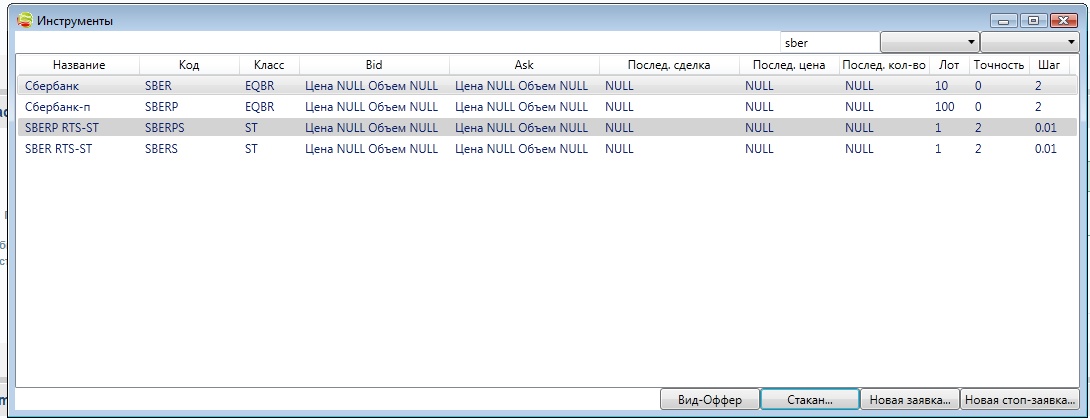Click the Послед. цена NULL cell in SBERS row
Screen dimensions: 1090x420
[758, 149]
